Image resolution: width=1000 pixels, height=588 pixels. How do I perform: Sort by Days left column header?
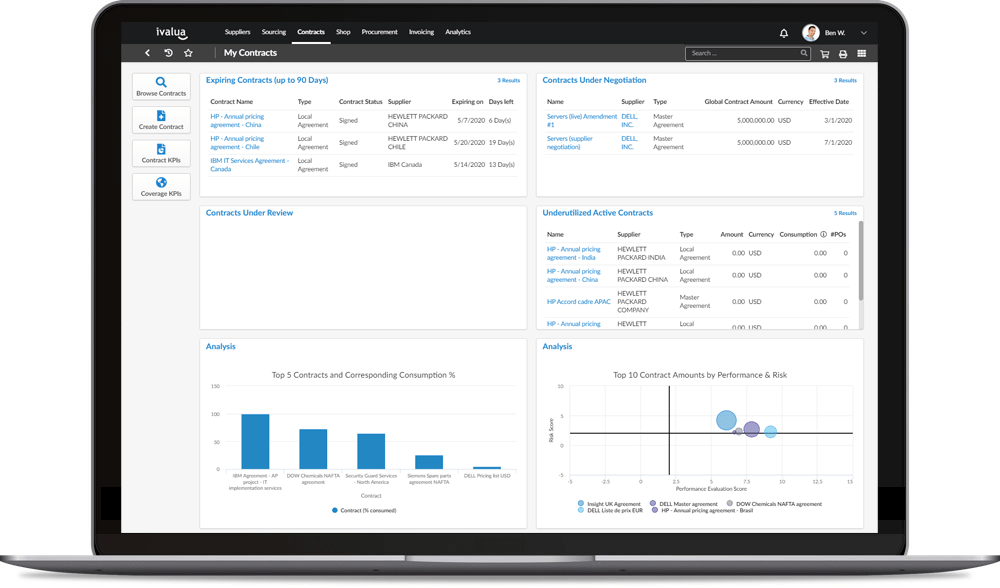pyautogui.click(x=501, y=102)
